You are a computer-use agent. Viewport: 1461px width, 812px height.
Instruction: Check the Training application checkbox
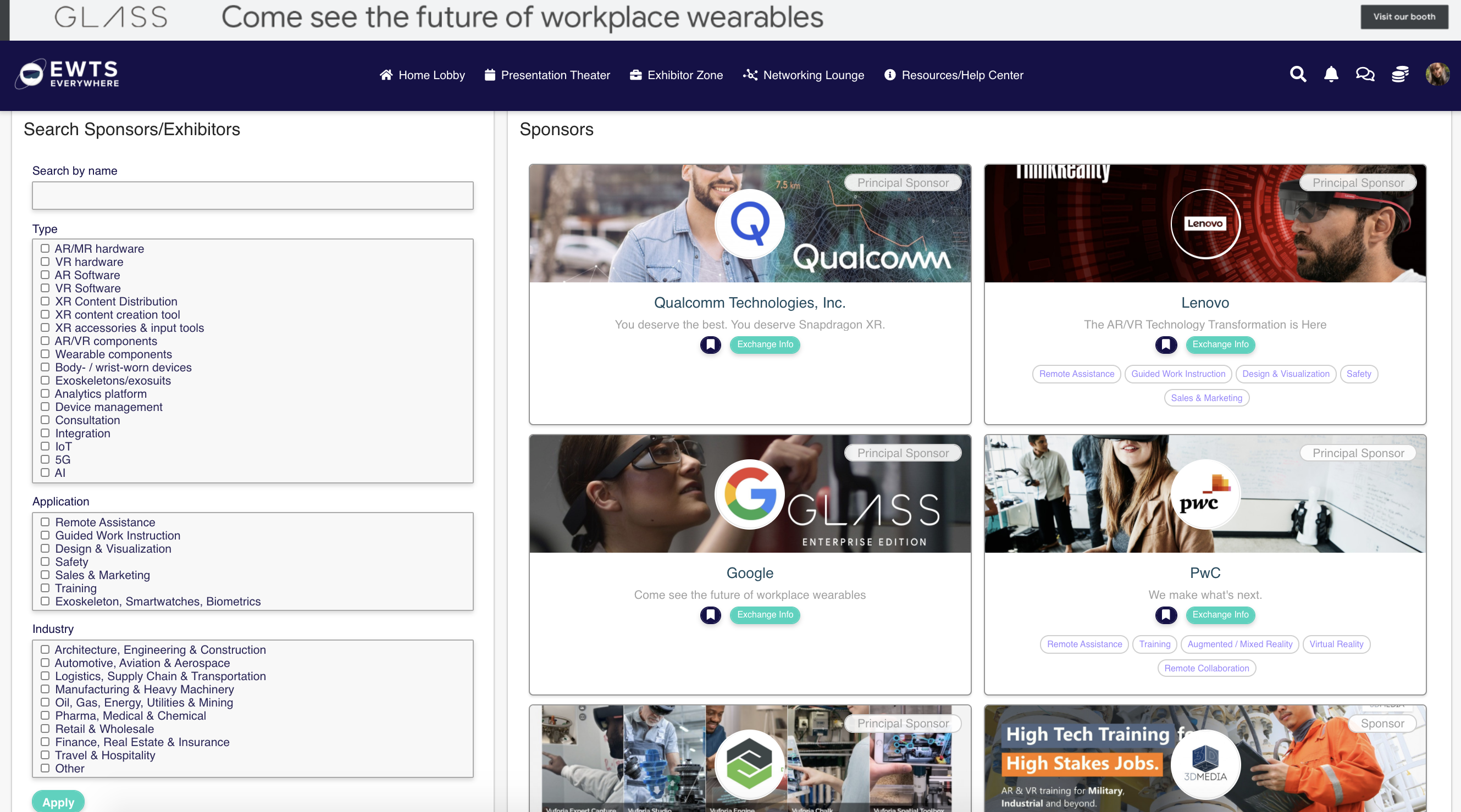tap(46, 587)
